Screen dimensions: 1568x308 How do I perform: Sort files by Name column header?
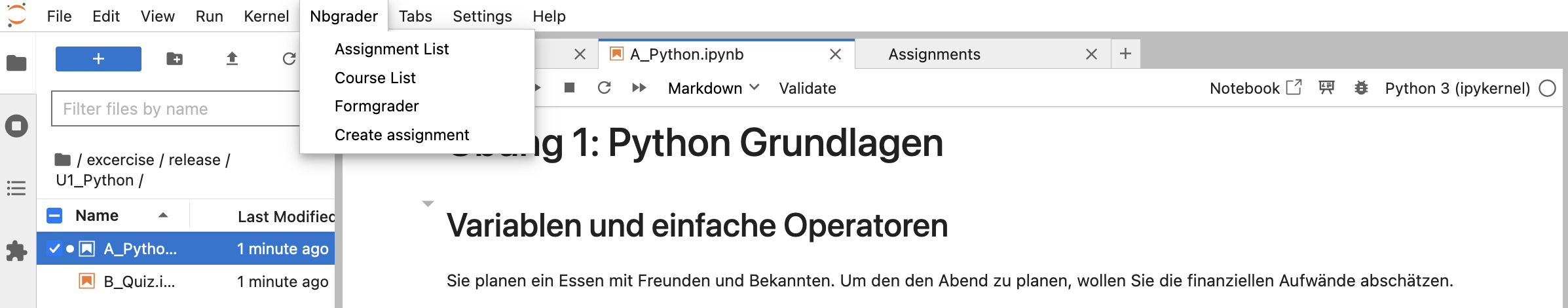pos(97,216)
